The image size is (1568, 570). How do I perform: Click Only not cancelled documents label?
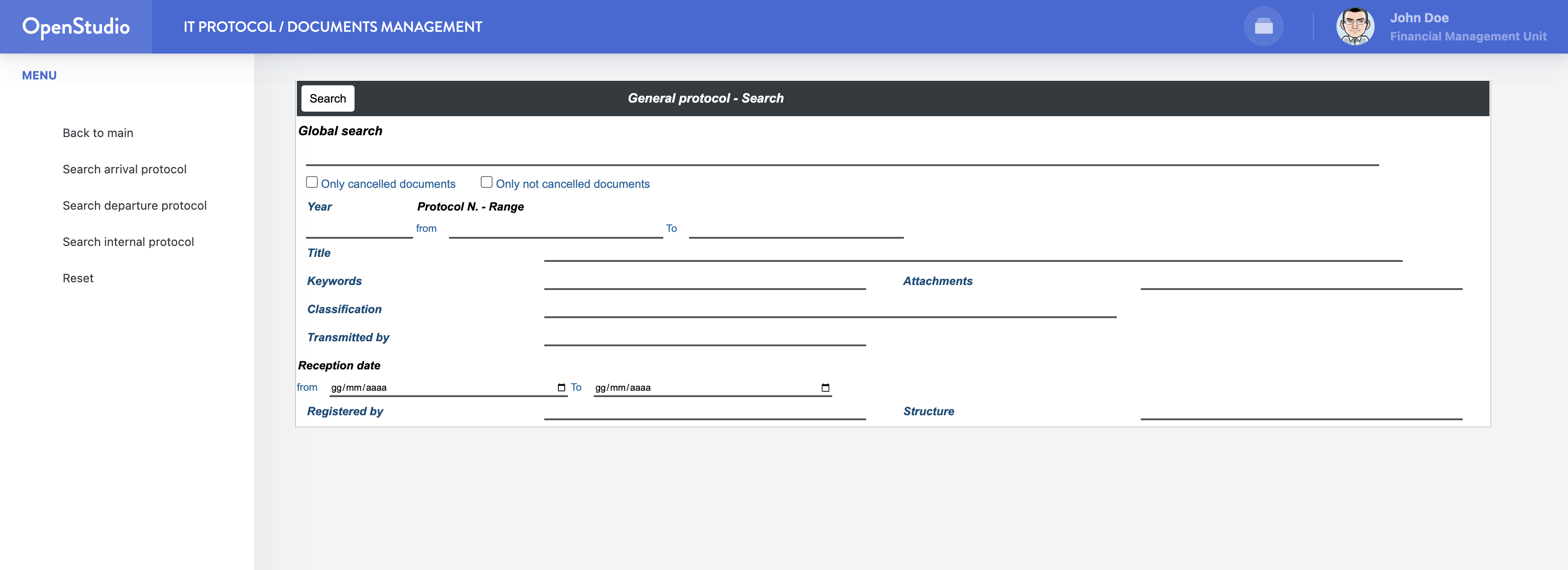click(x=573, y=184)
